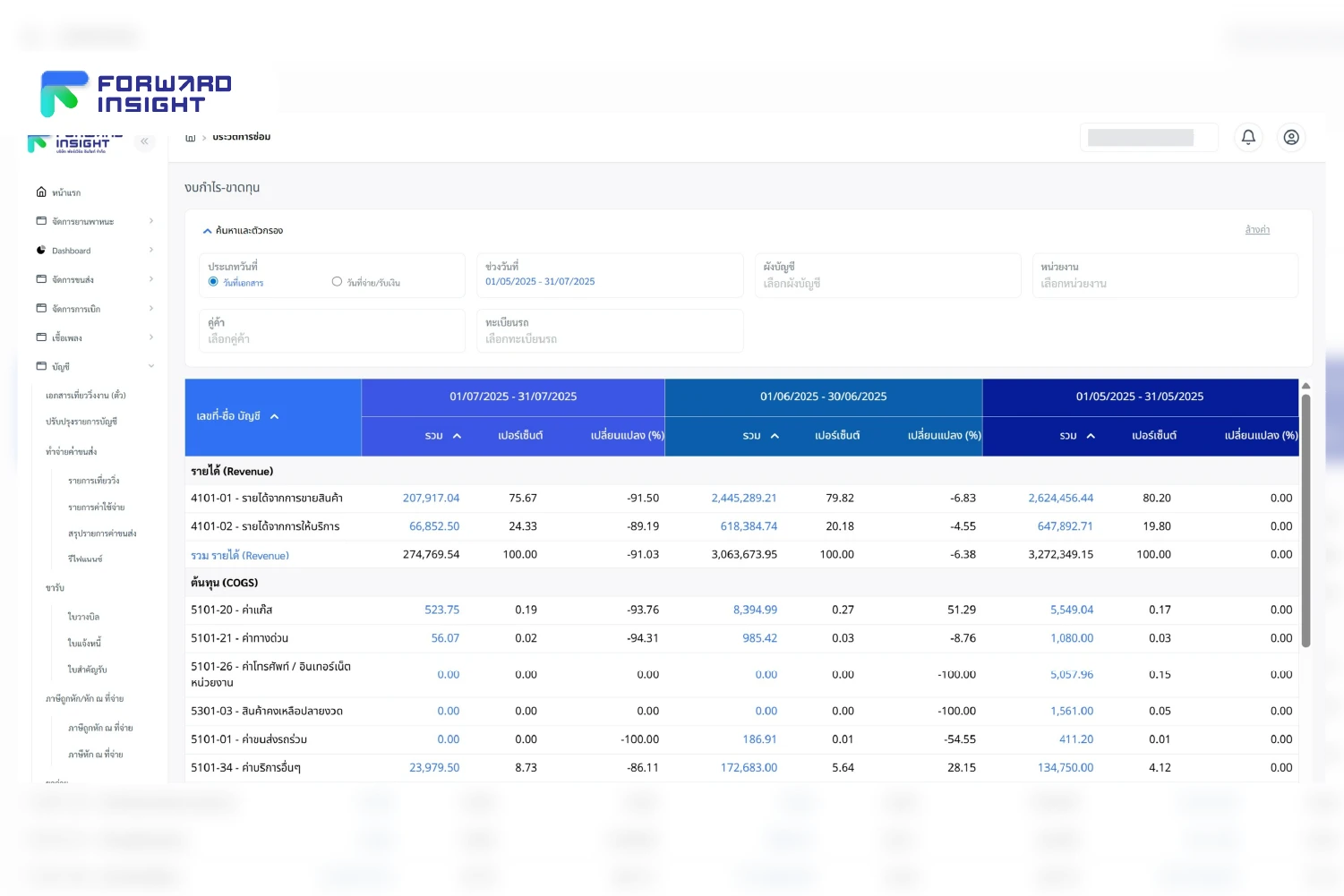Open the notifications bell icon
The width and height of the screenshot is (1344, 896).
(1248, 137)
